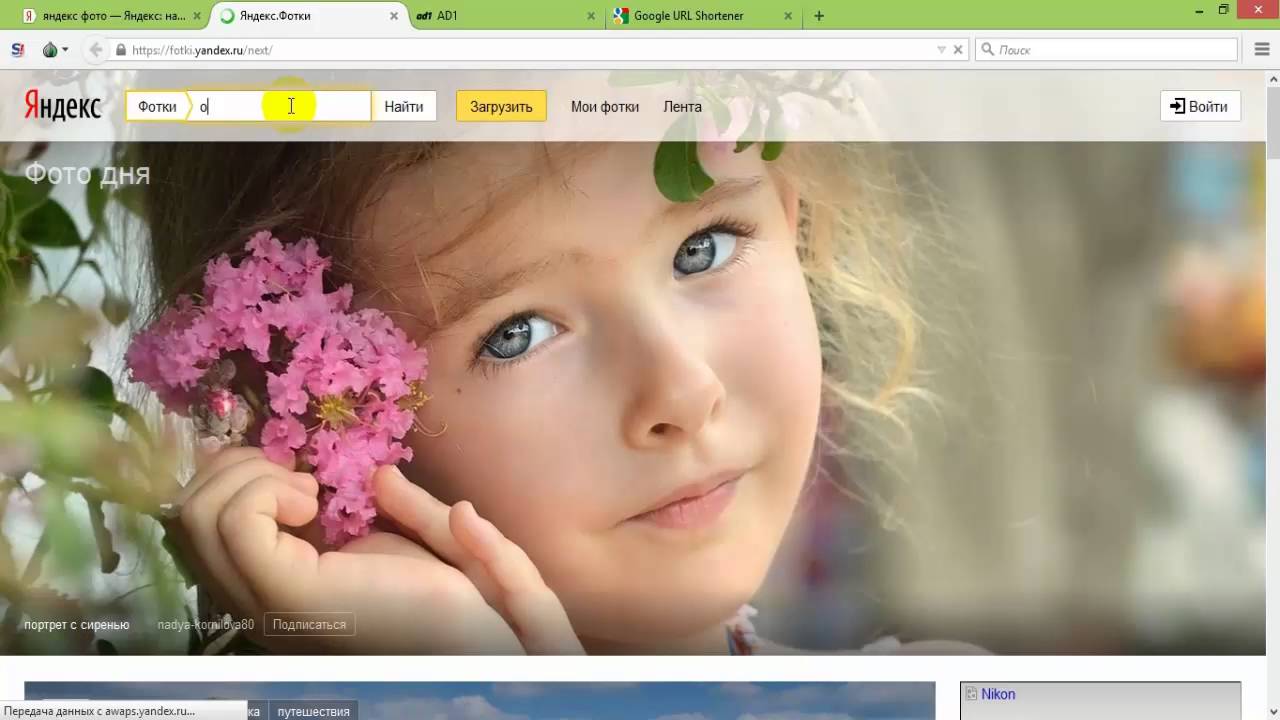Open the nadya-kornilova80 author profile
This screenshot has height=720, width=1280.
coord(206,625)
